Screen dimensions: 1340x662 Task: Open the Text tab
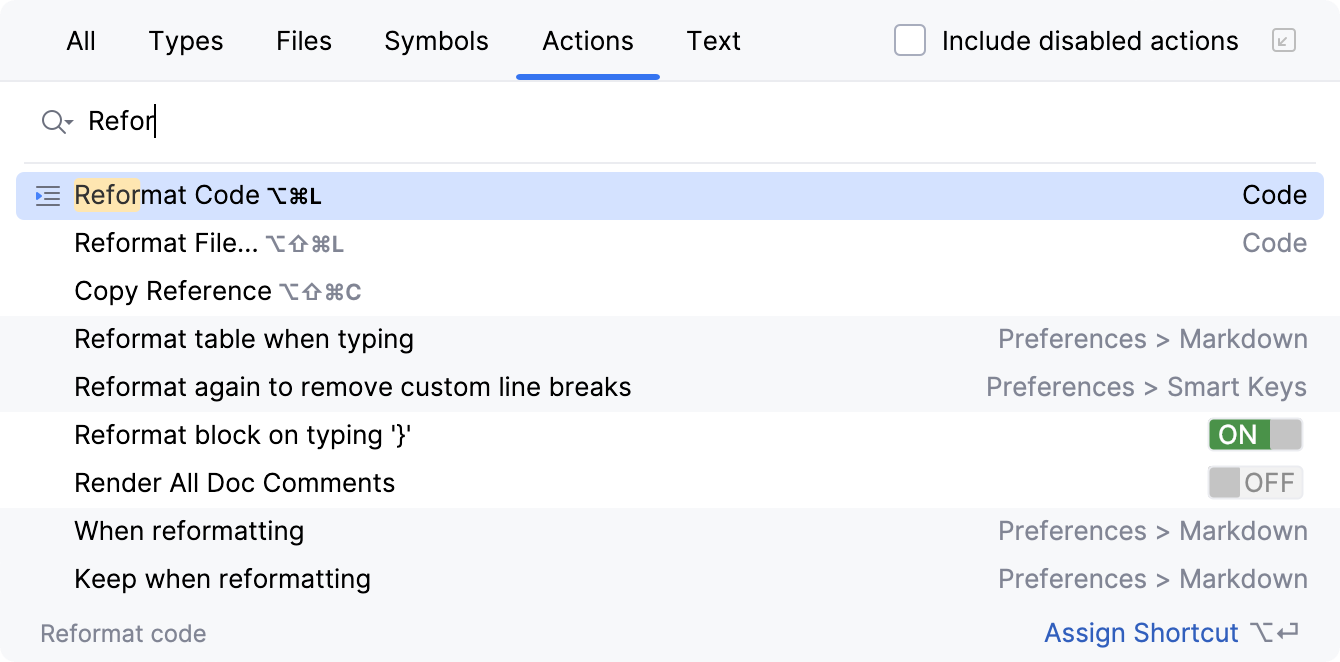coord(713,41)
